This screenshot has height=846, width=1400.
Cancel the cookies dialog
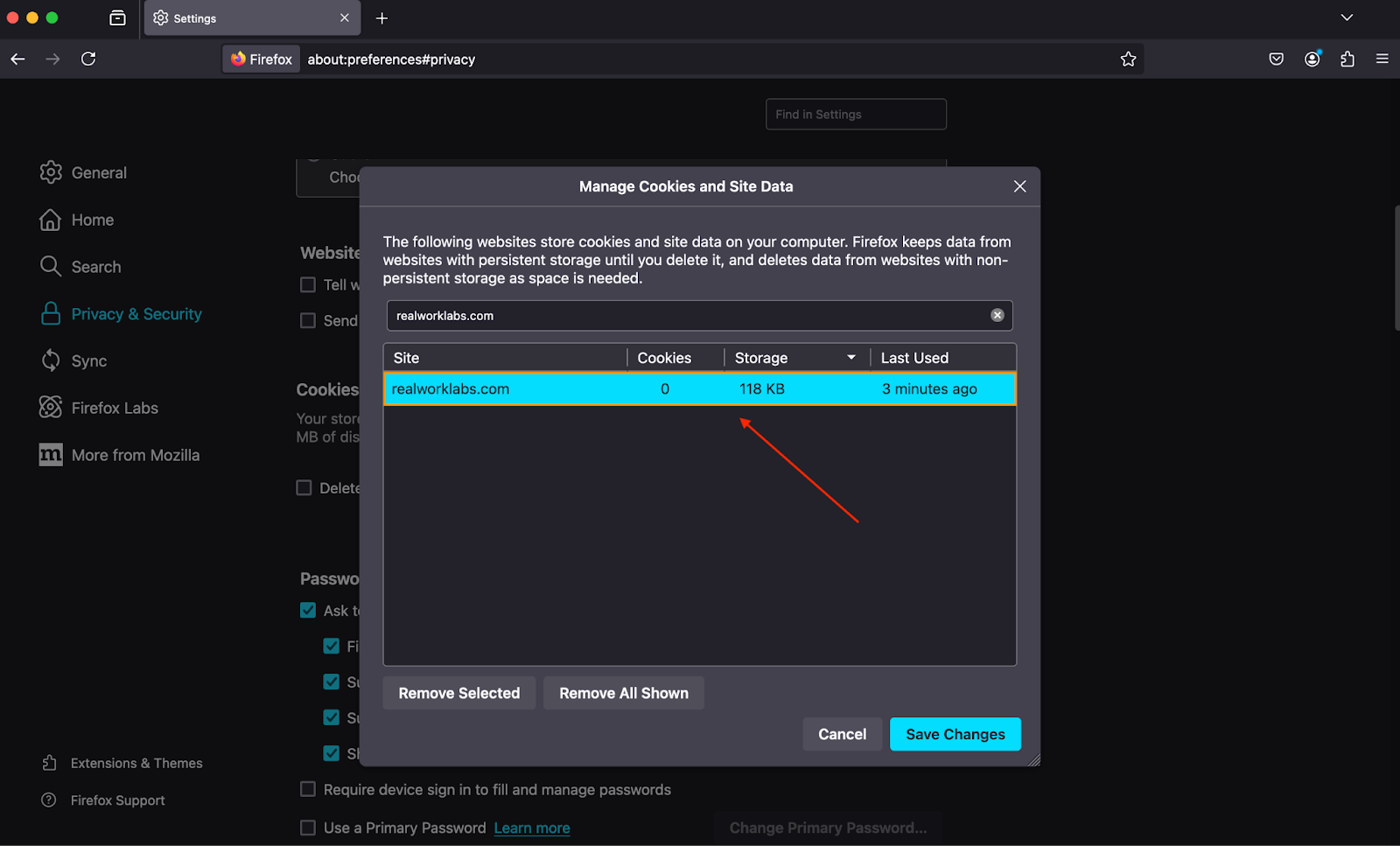click(x=842, y=734)
